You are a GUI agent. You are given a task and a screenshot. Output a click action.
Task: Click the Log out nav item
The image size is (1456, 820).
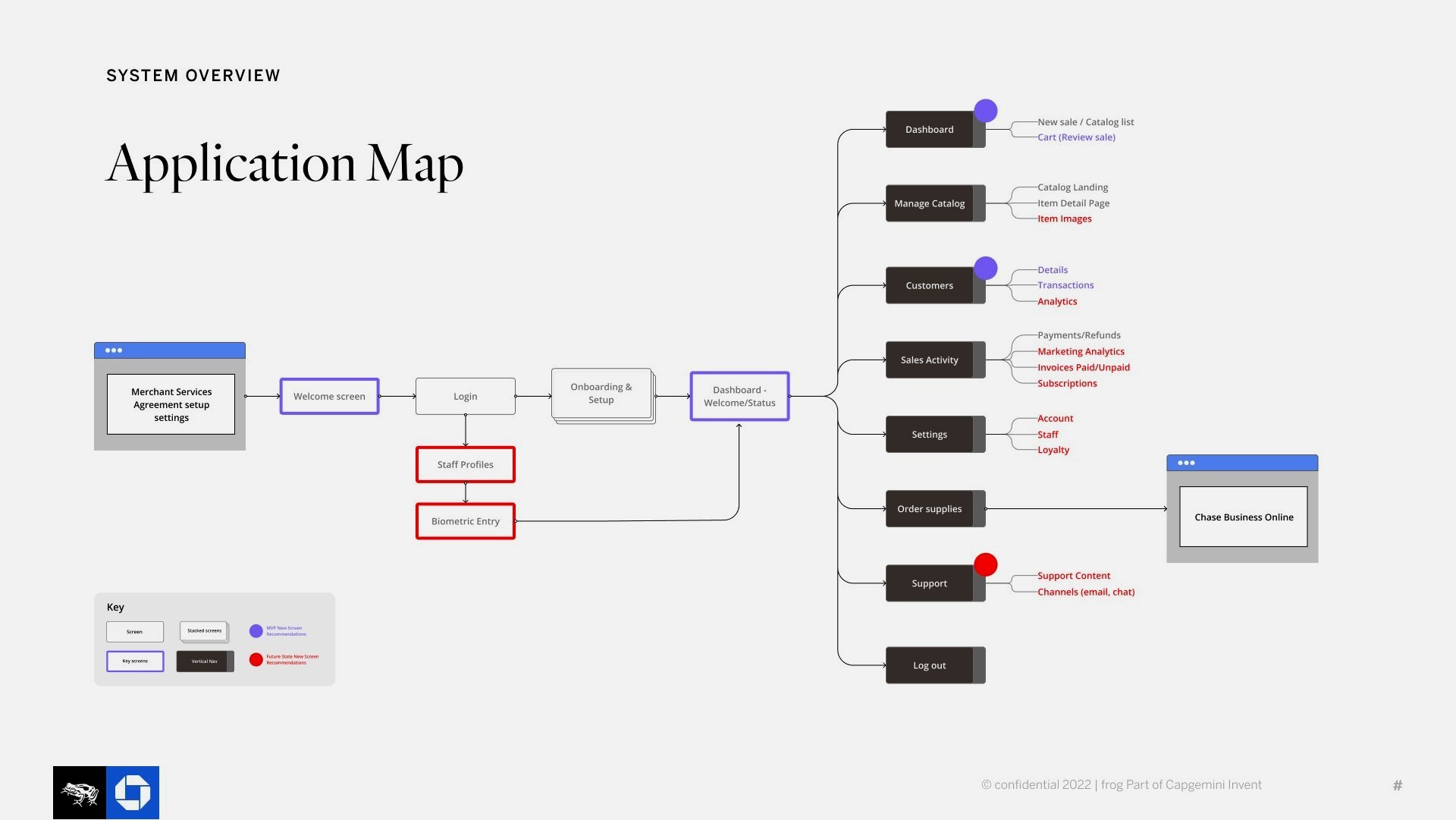point(929,665)
